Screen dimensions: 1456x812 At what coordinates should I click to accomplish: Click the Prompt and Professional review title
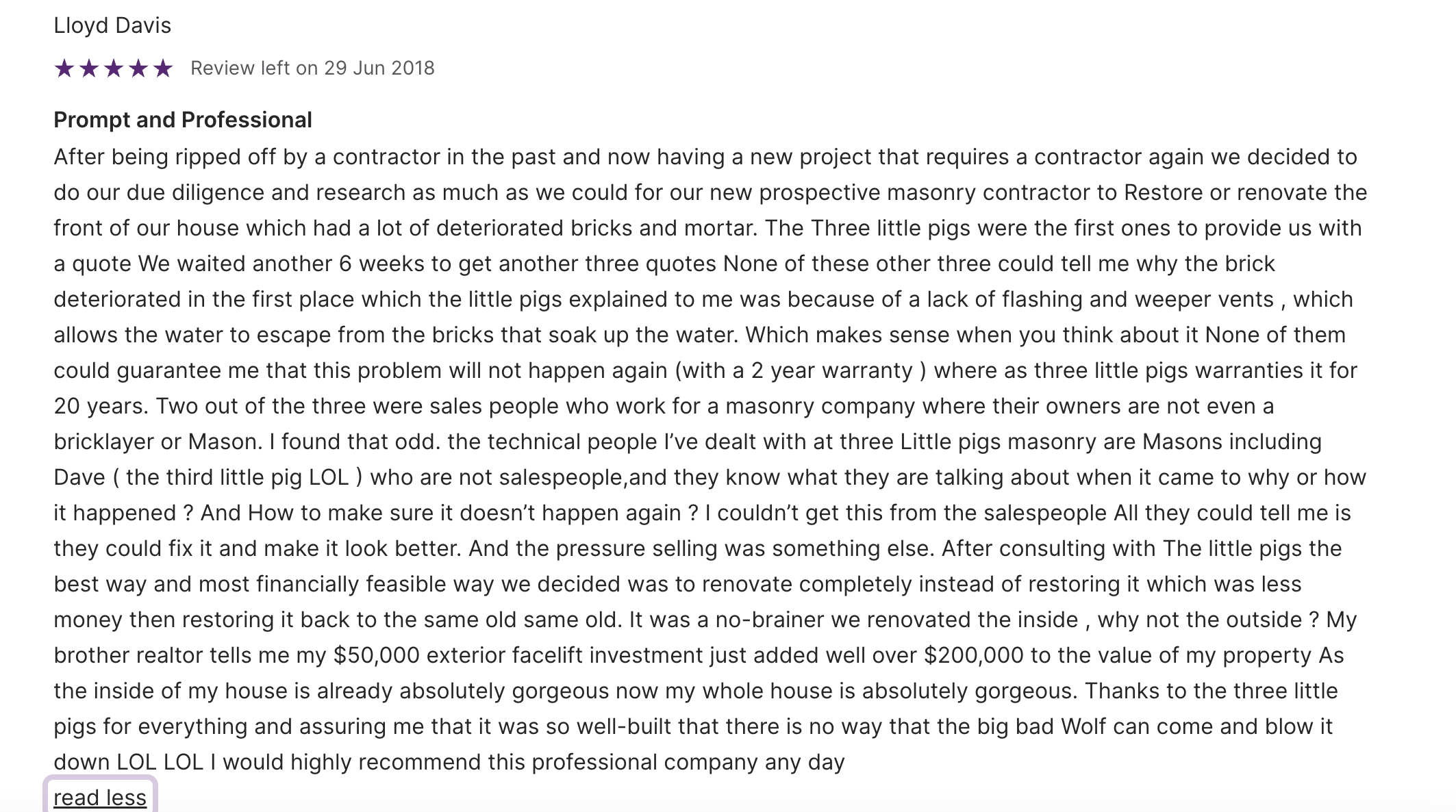click(x=183, y=120)
